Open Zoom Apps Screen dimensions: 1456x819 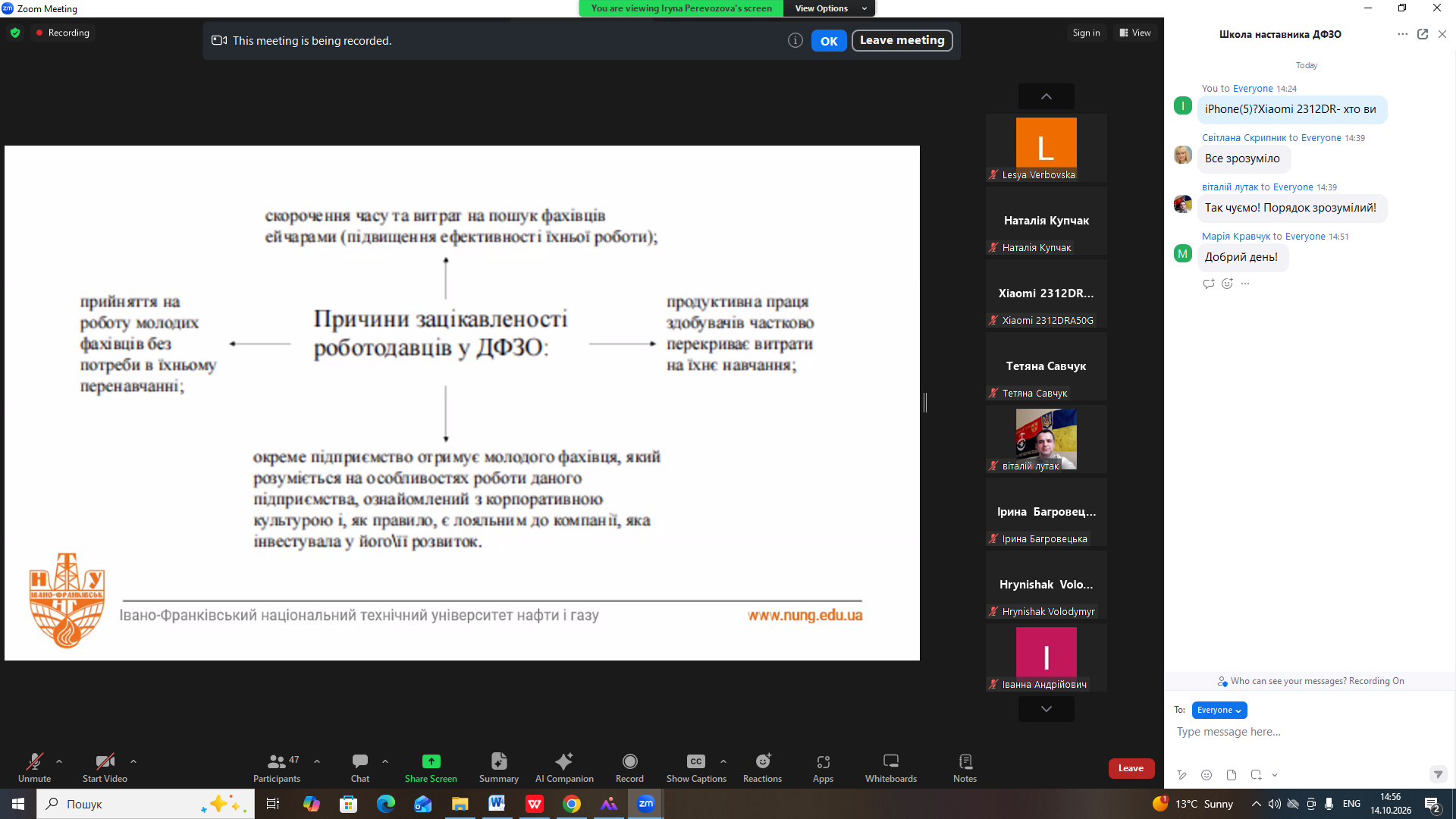[x=823, y=767]
